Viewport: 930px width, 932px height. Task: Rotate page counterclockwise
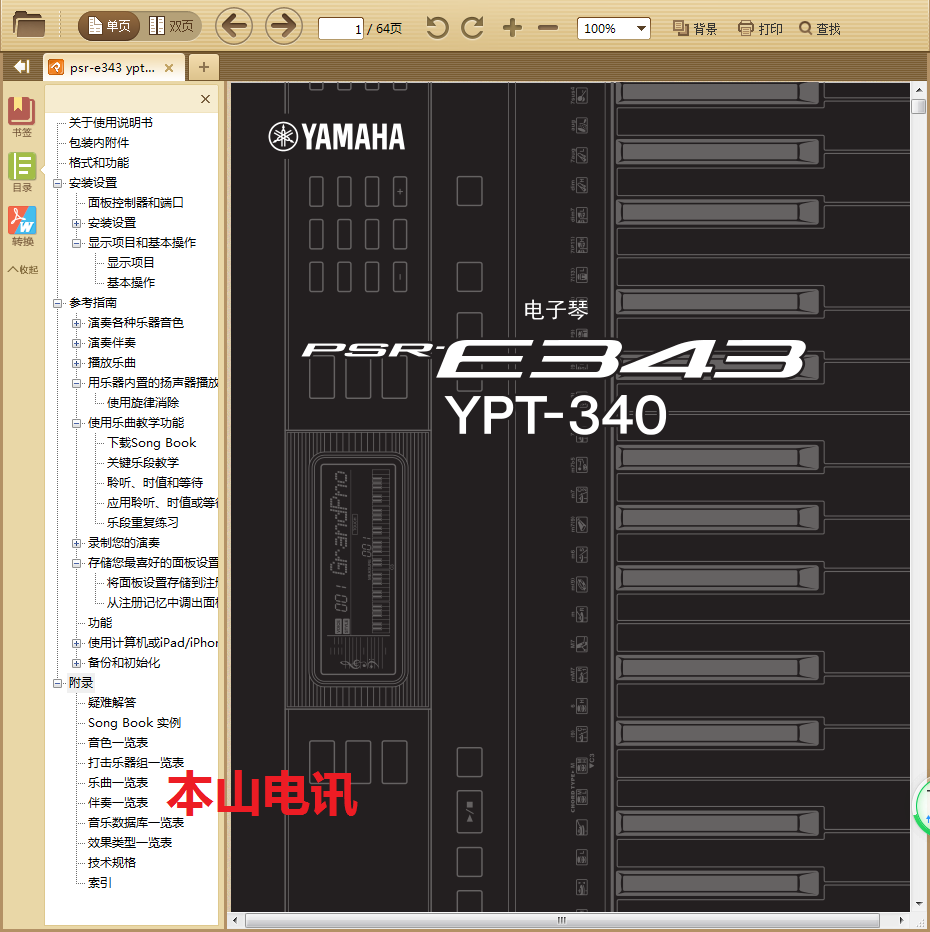click(x=437, y=28)
